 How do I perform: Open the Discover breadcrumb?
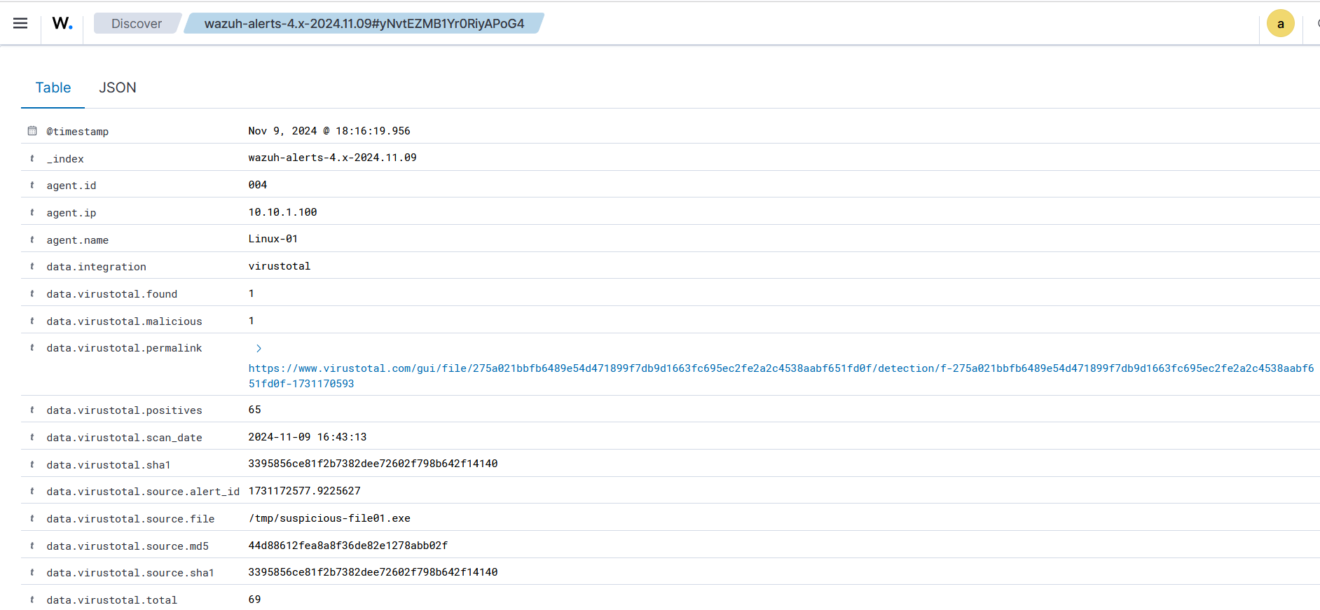[x=136, y=23]
